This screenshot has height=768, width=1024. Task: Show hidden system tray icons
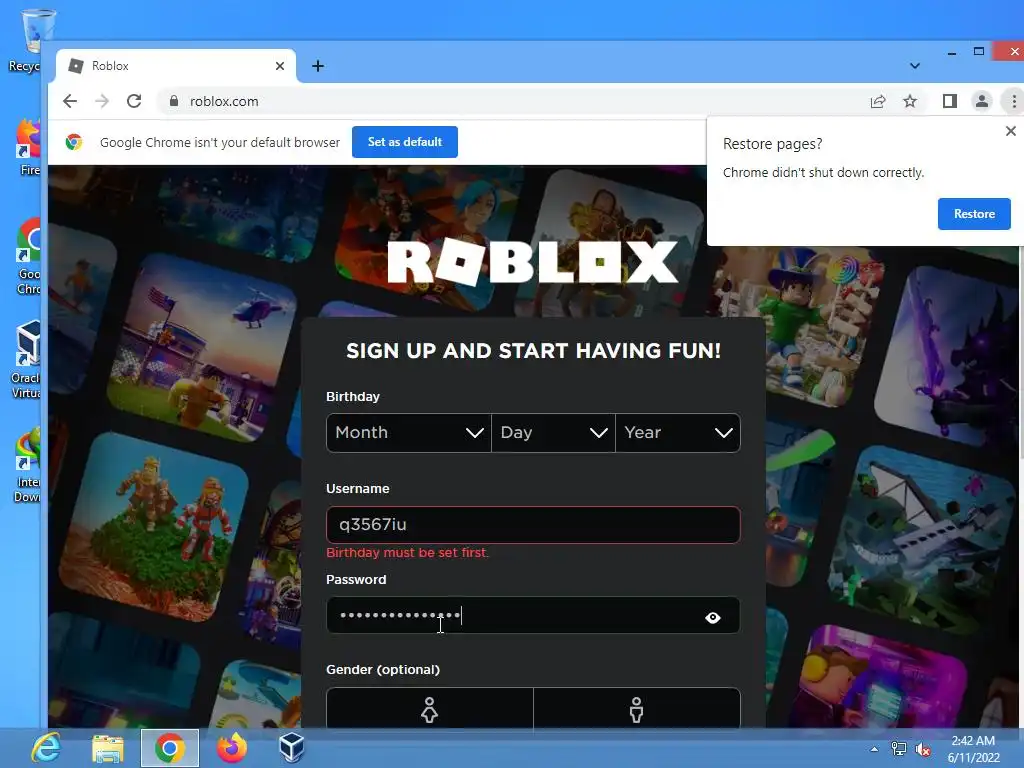click(x=874, y=750)
